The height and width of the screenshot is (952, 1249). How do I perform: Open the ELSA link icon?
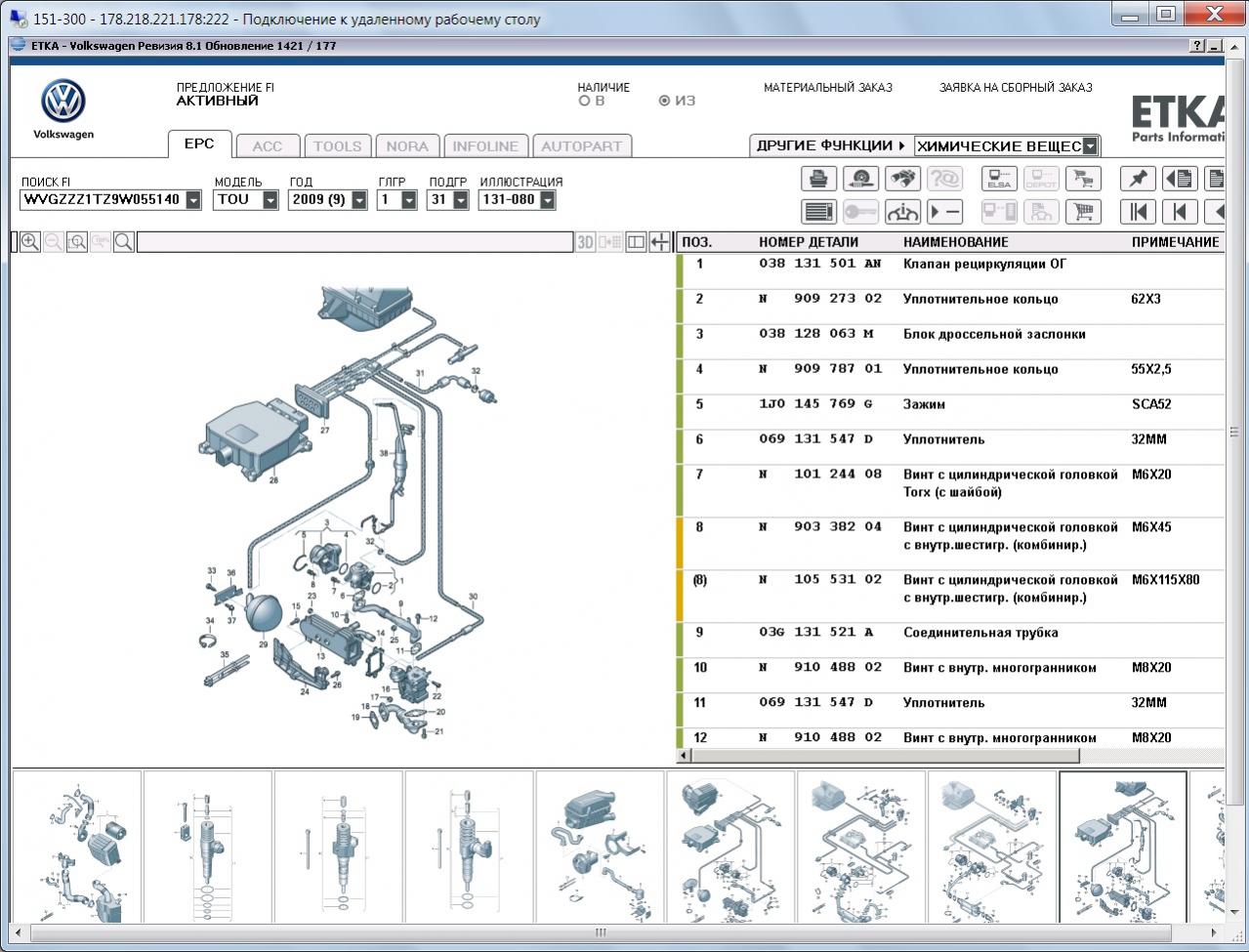pyautogui.click(x=999, y=179)
